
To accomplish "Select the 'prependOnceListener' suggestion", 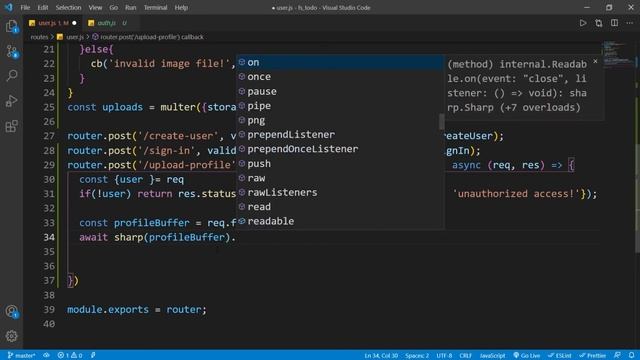I will click(340, 149).
